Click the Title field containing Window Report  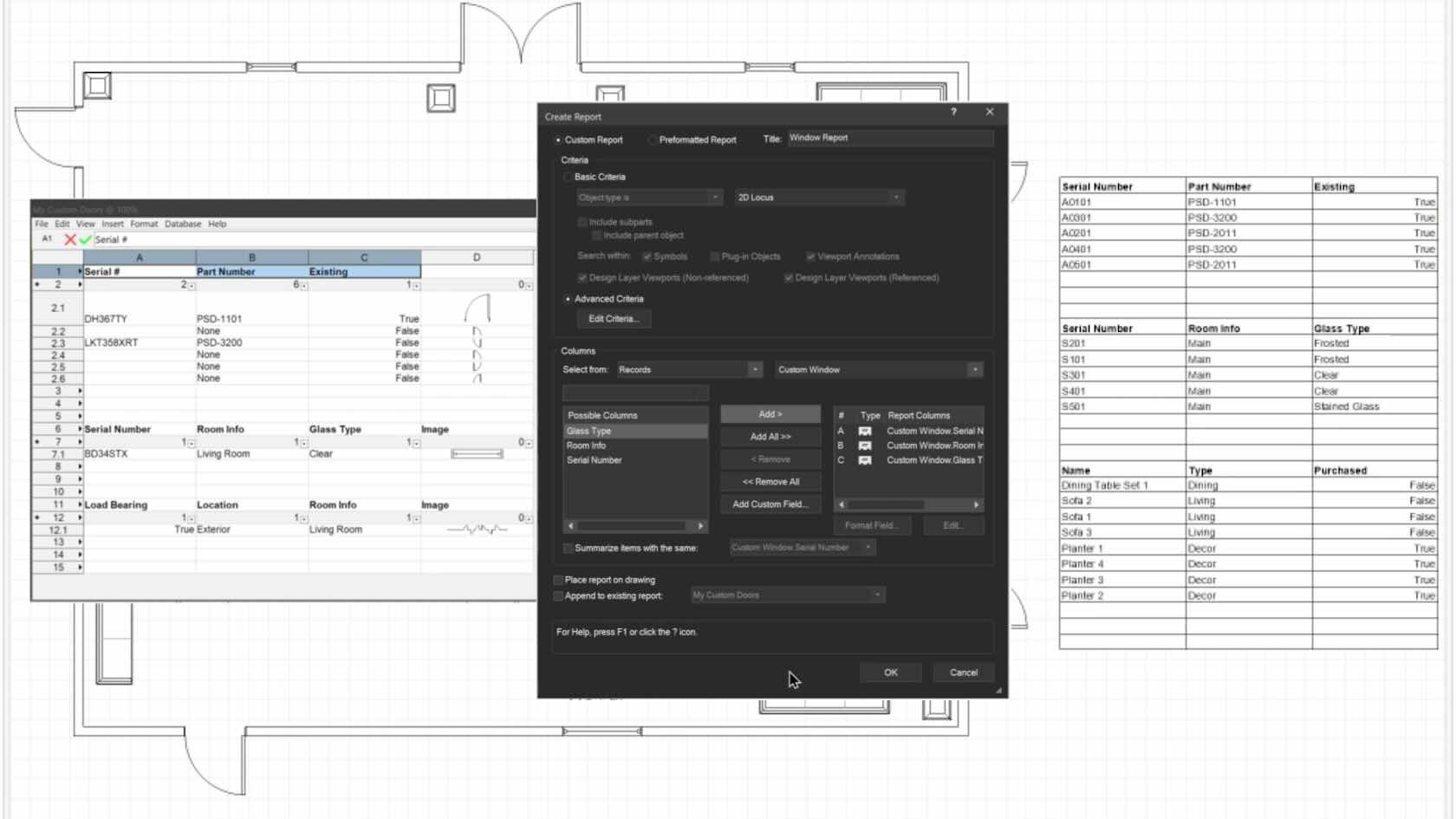point(889,138)
